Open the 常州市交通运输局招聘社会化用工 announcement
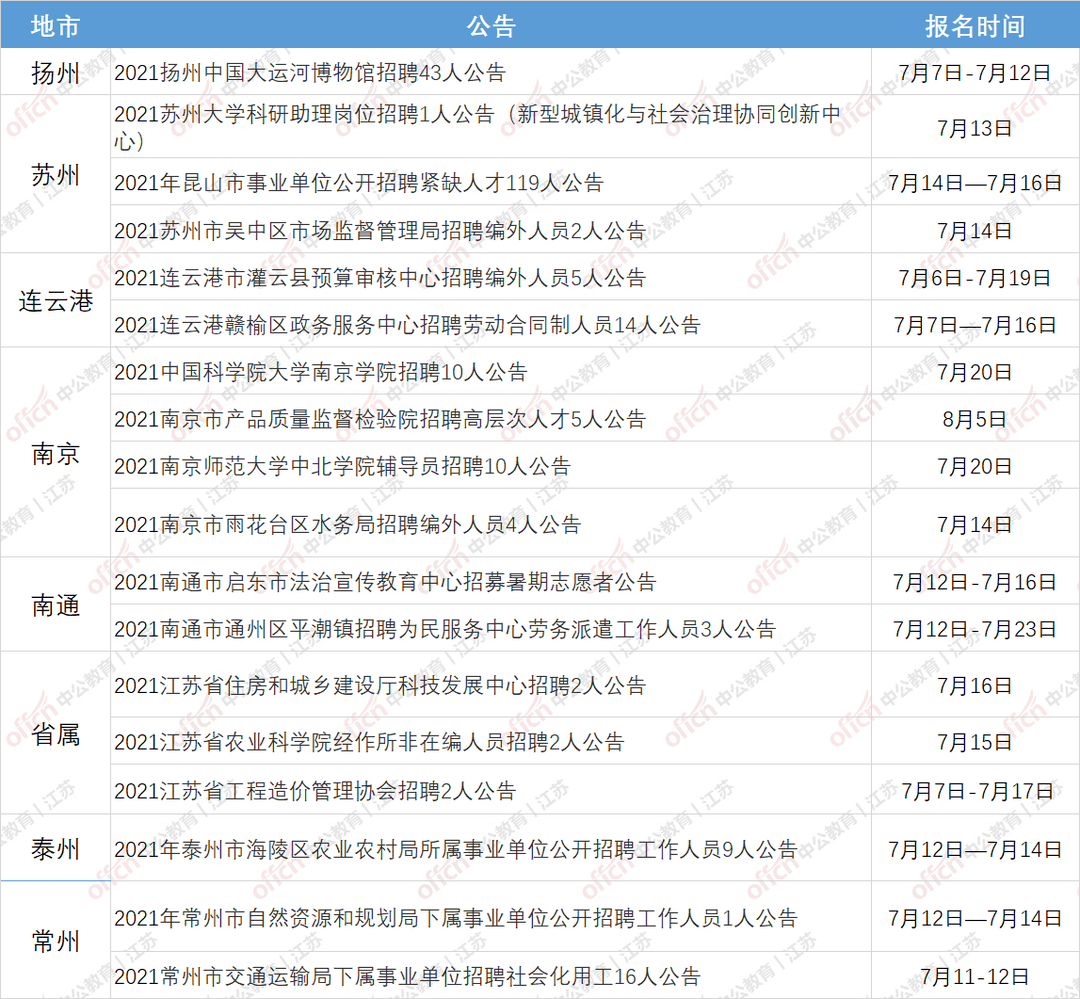This screenshot has height=999, width=1080. 407,976
